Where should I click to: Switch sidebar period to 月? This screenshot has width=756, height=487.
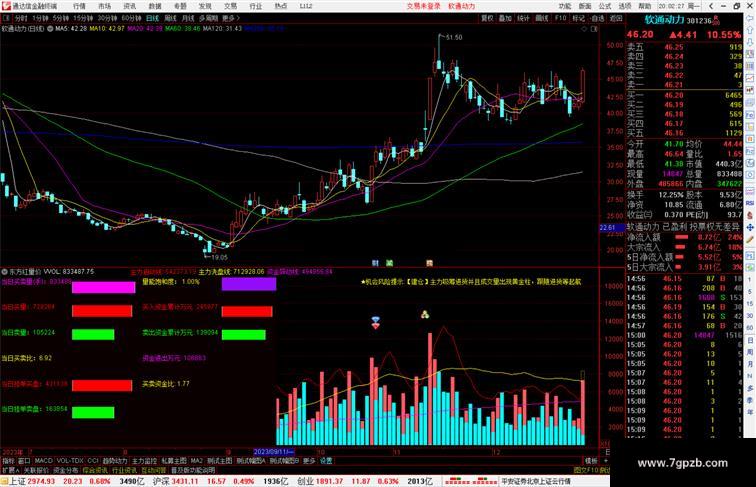click(x=750, y=364)
